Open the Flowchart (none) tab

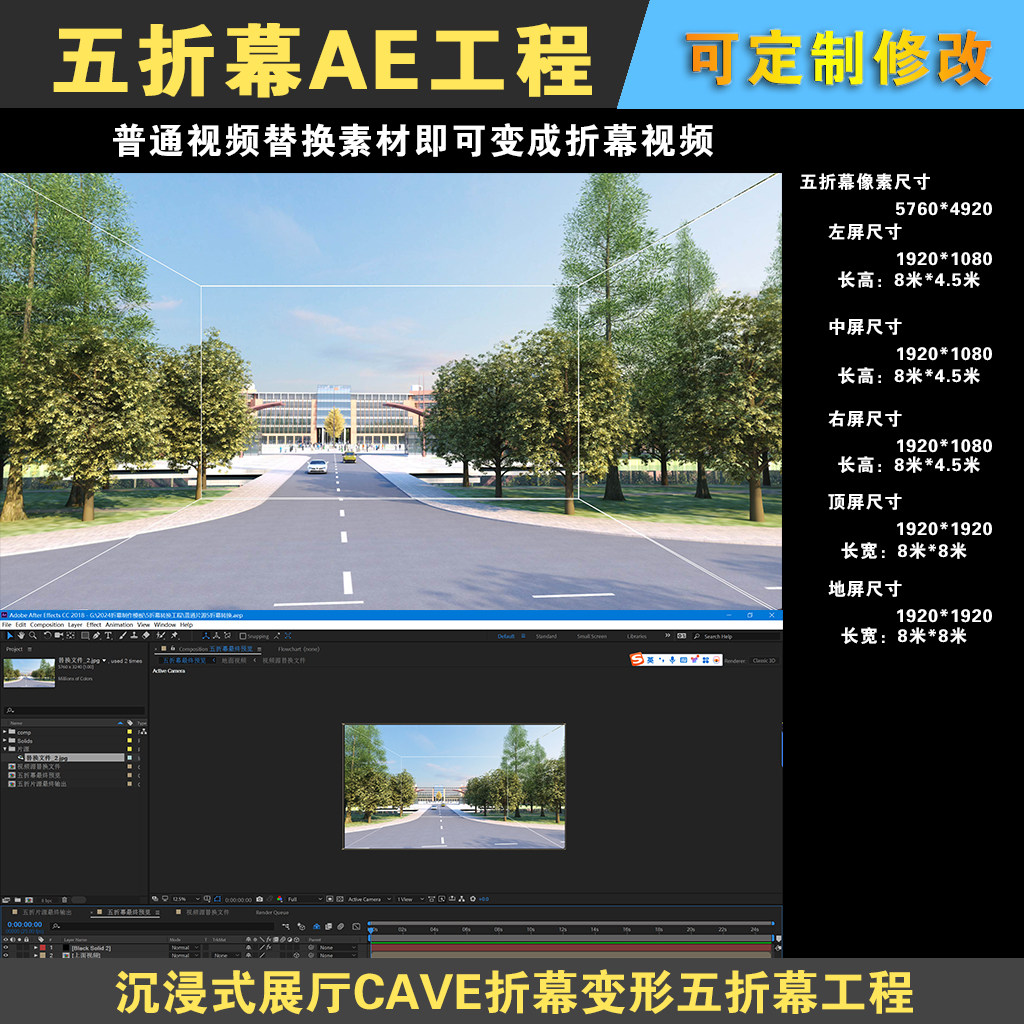298,649
